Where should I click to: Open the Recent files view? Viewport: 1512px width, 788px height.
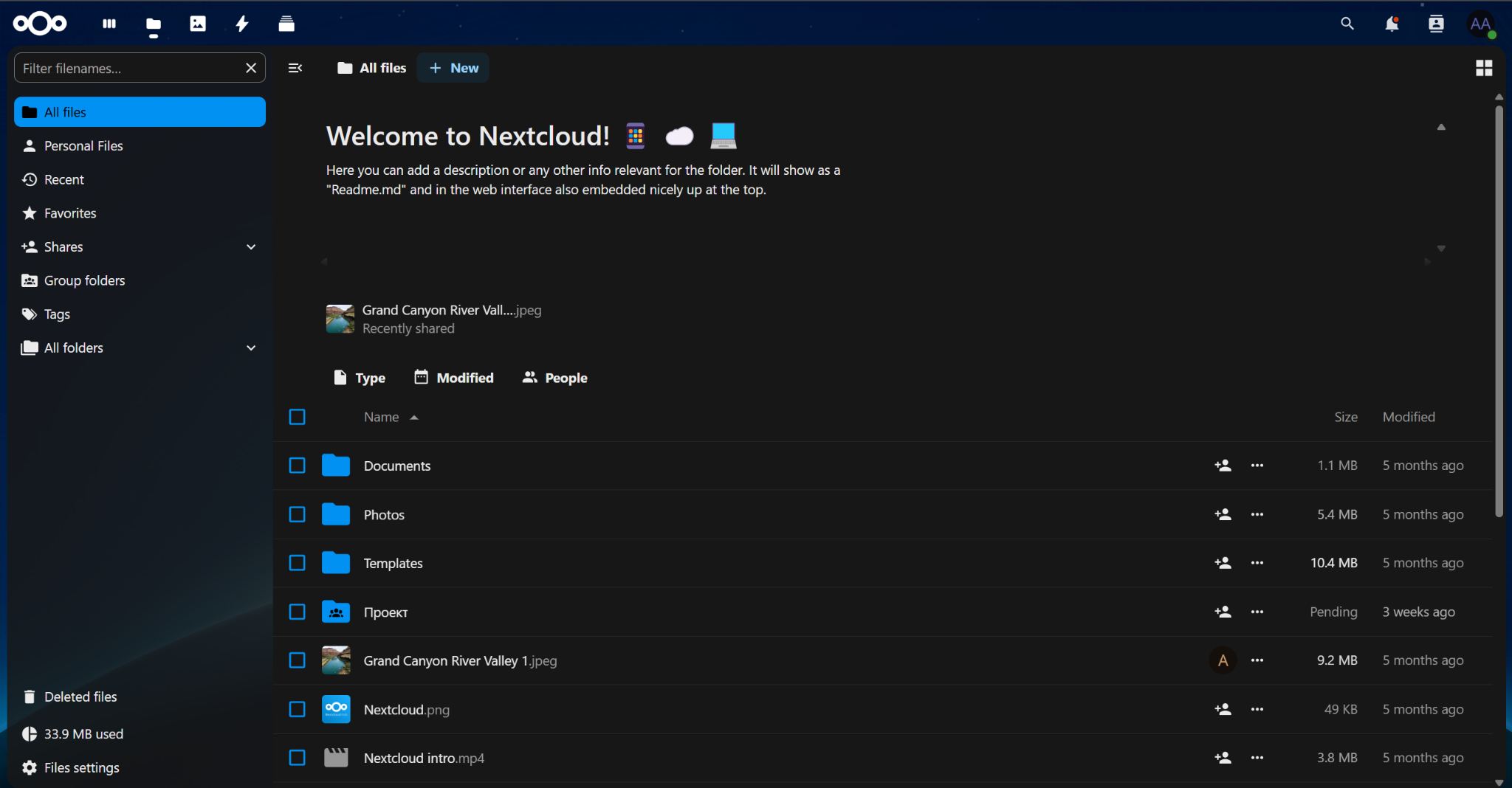click(140, 180)
